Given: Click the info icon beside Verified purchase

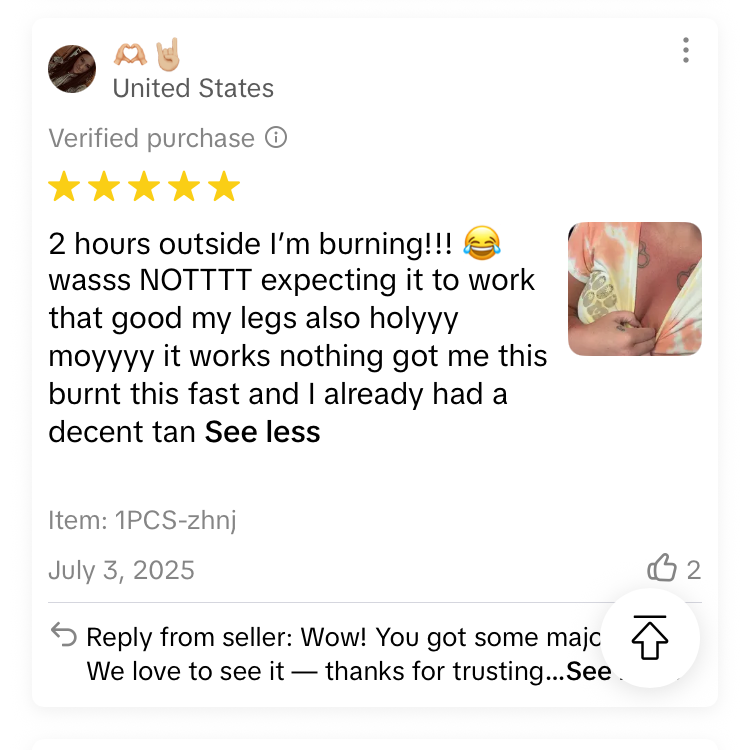Looking at the screenshot, I should click(276, 138).
